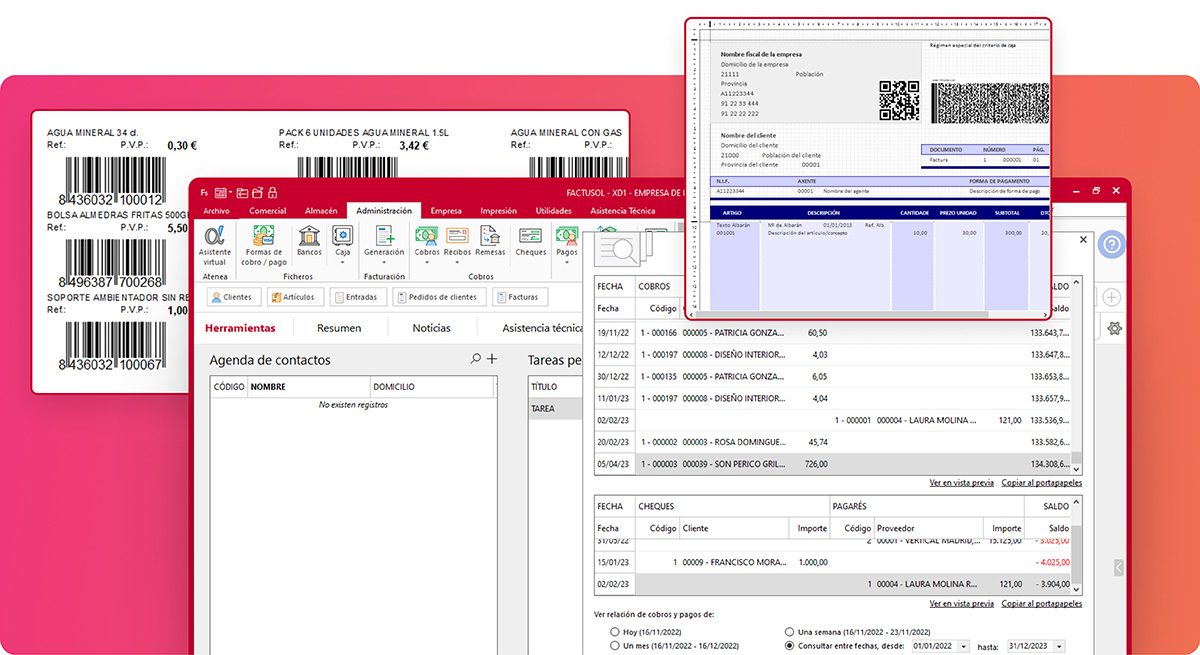Choose the Un mes date range option

click(614, 646)
